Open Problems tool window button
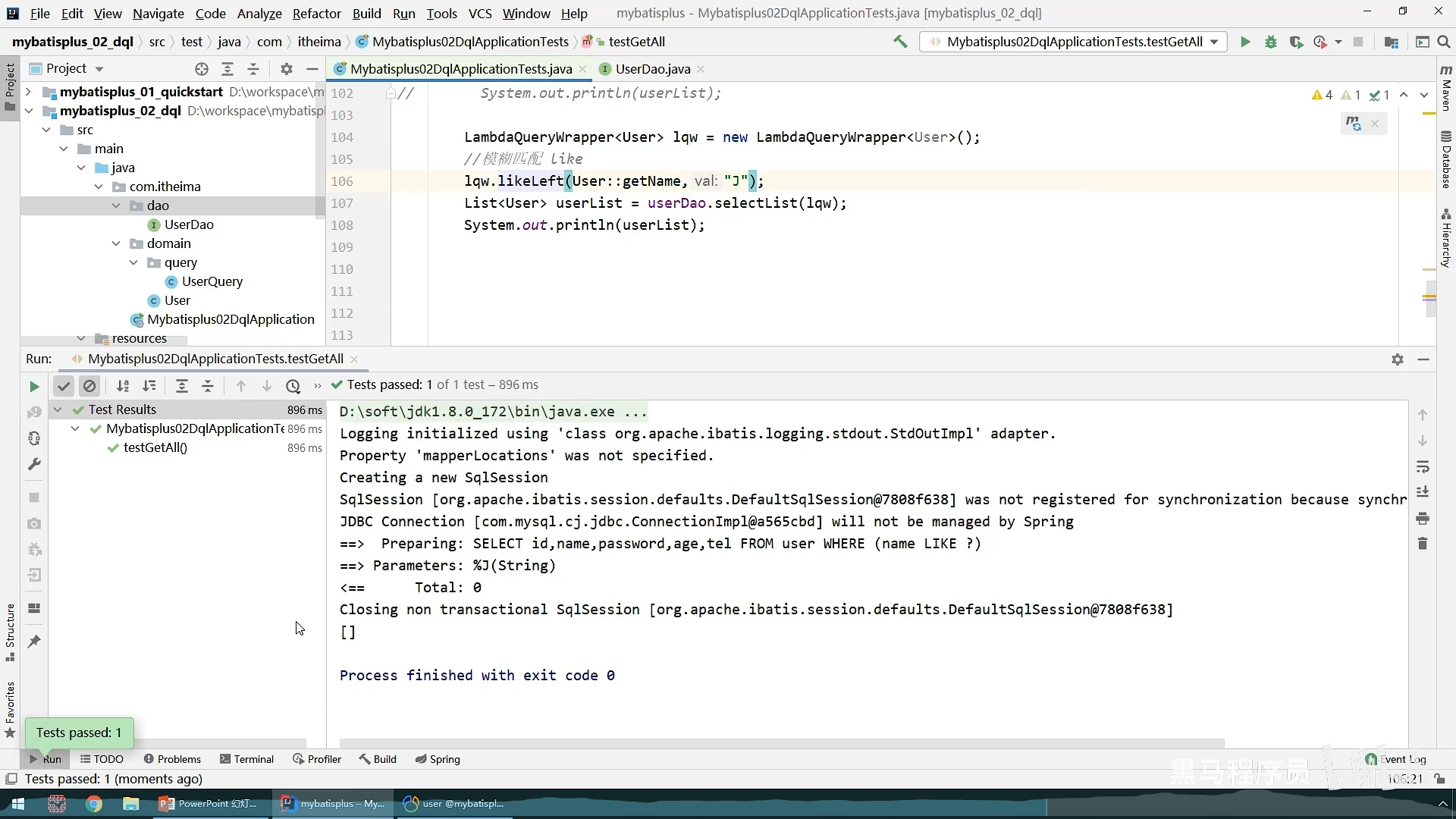The height and width of the screenshot is (819, 1456). click(x=172, y=759)
